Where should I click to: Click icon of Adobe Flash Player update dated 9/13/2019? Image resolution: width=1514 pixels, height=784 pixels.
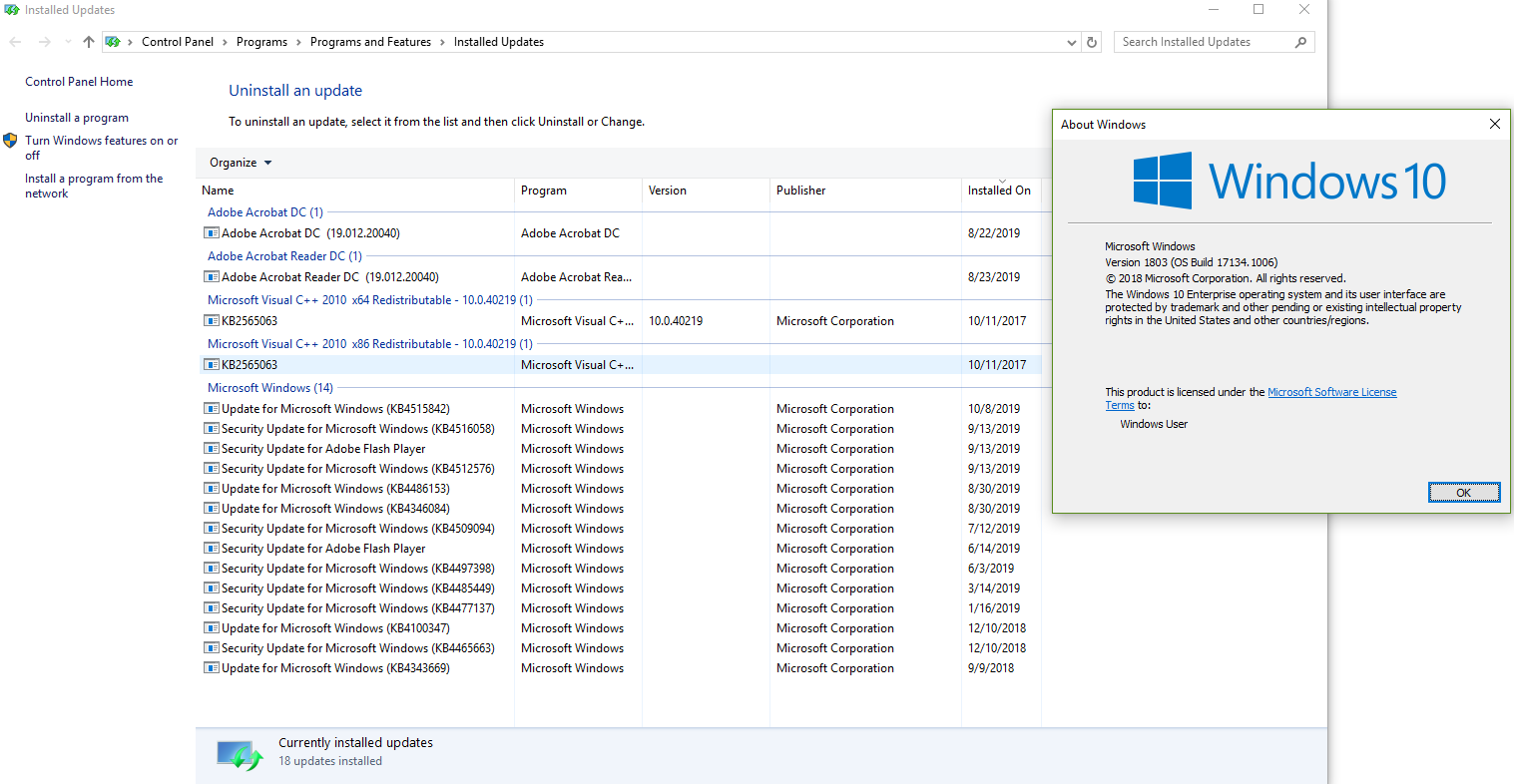[212, 449]
